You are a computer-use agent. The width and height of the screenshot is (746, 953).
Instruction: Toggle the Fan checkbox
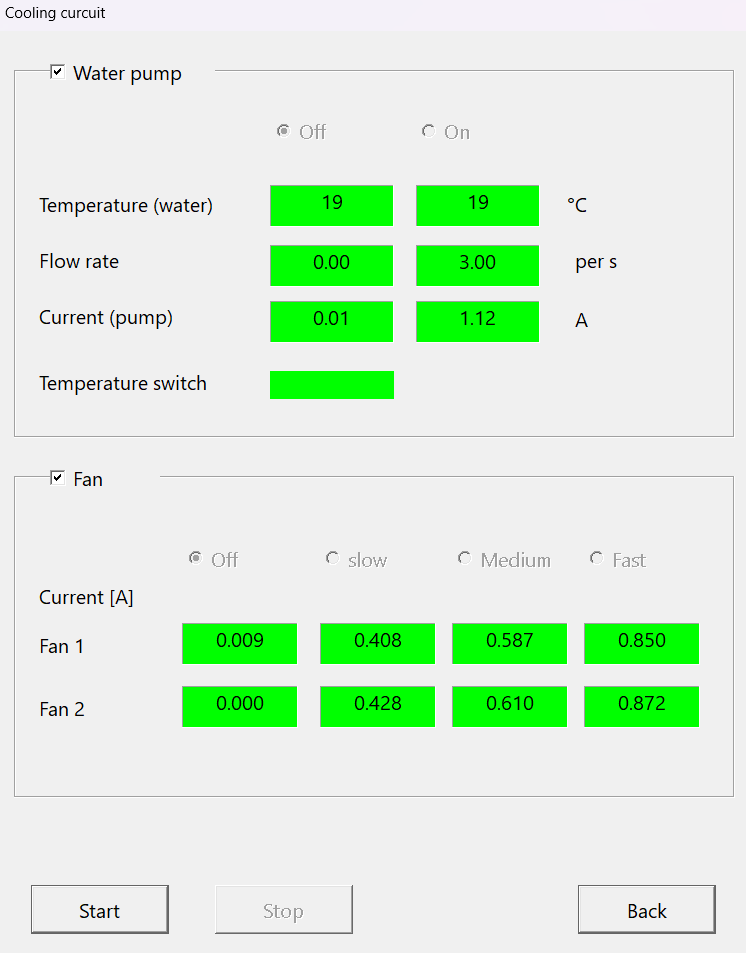(57, 478)
